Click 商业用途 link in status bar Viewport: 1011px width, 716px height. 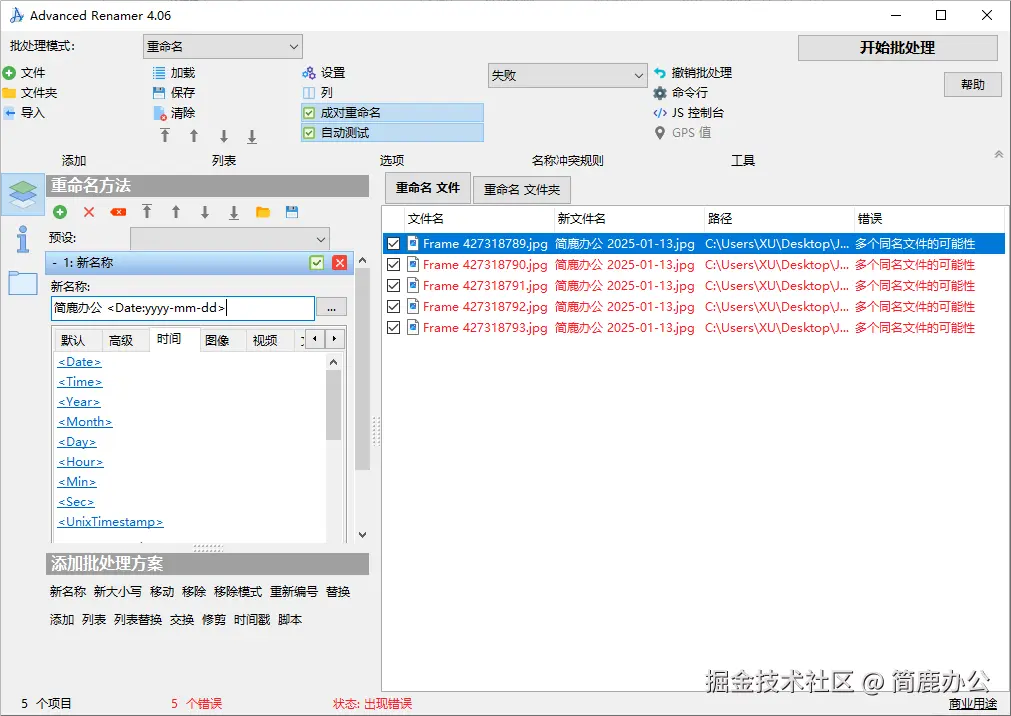[x=973, y=704]
